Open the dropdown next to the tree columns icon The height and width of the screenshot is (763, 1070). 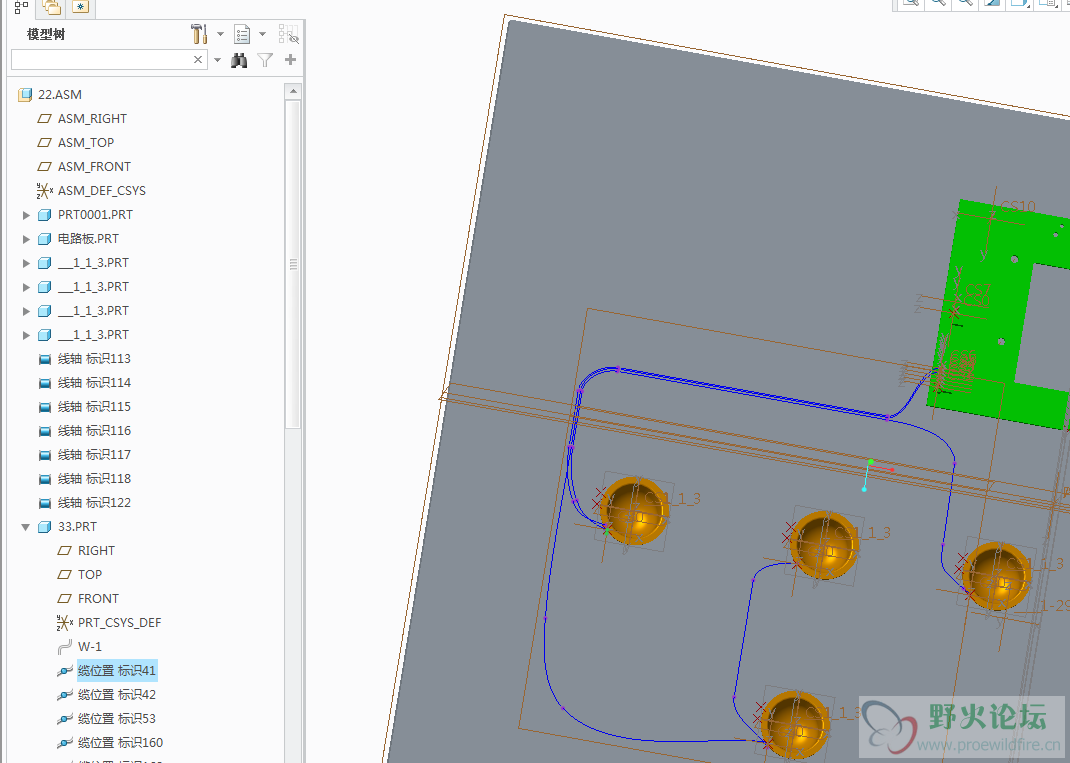click(x=262, y=34)
